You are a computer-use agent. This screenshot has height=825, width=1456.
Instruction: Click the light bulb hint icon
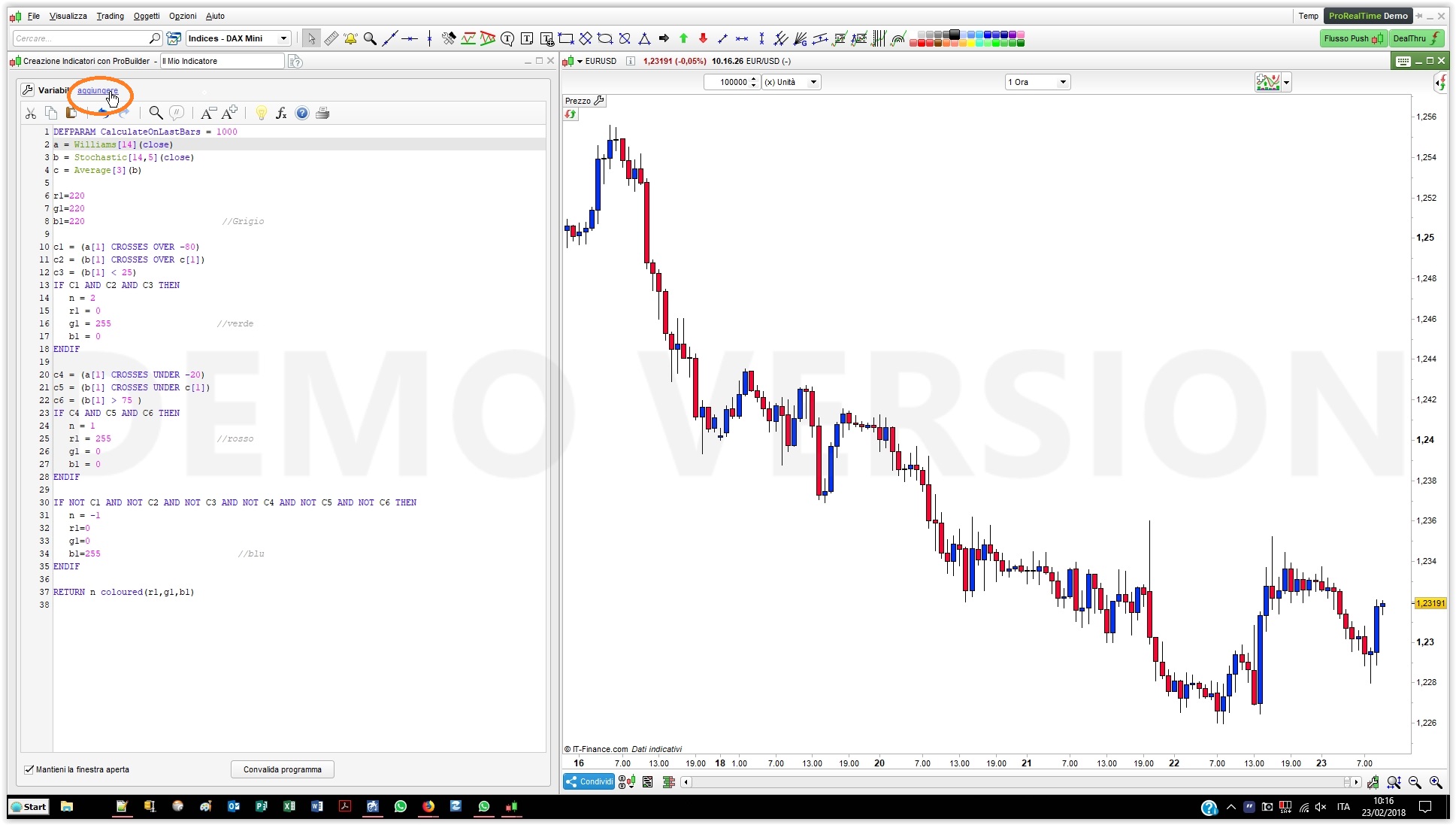(261, 113)
